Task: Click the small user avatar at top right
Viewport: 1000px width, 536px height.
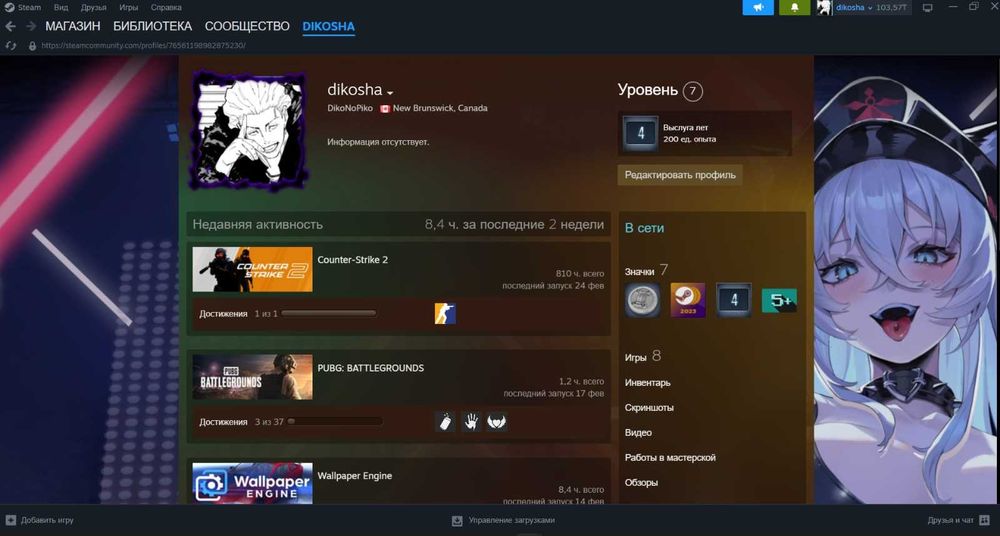Action: (x=825, y=8)
